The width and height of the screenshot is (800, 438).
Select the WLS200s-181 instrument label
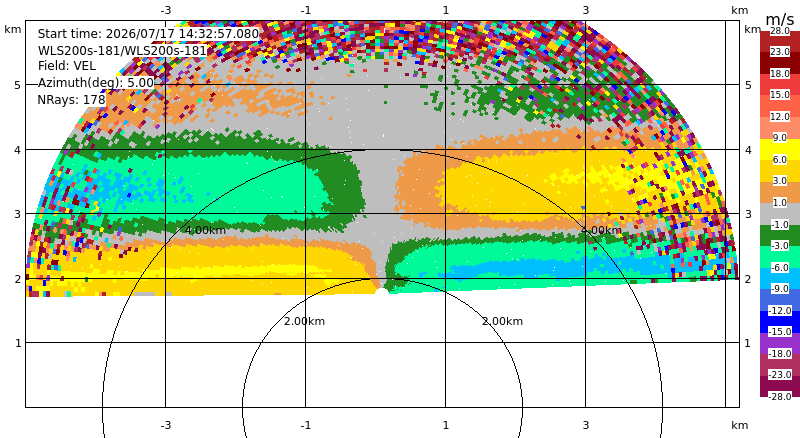pos(122,51)
